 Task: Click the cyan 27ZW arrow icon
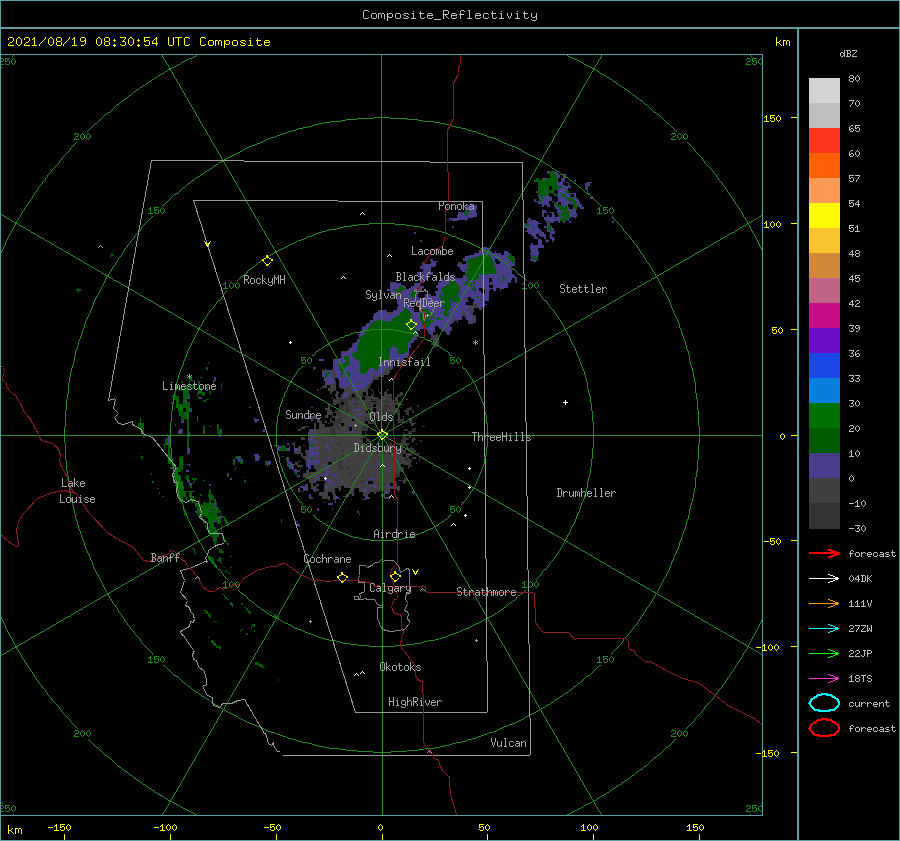click(824, 629)
